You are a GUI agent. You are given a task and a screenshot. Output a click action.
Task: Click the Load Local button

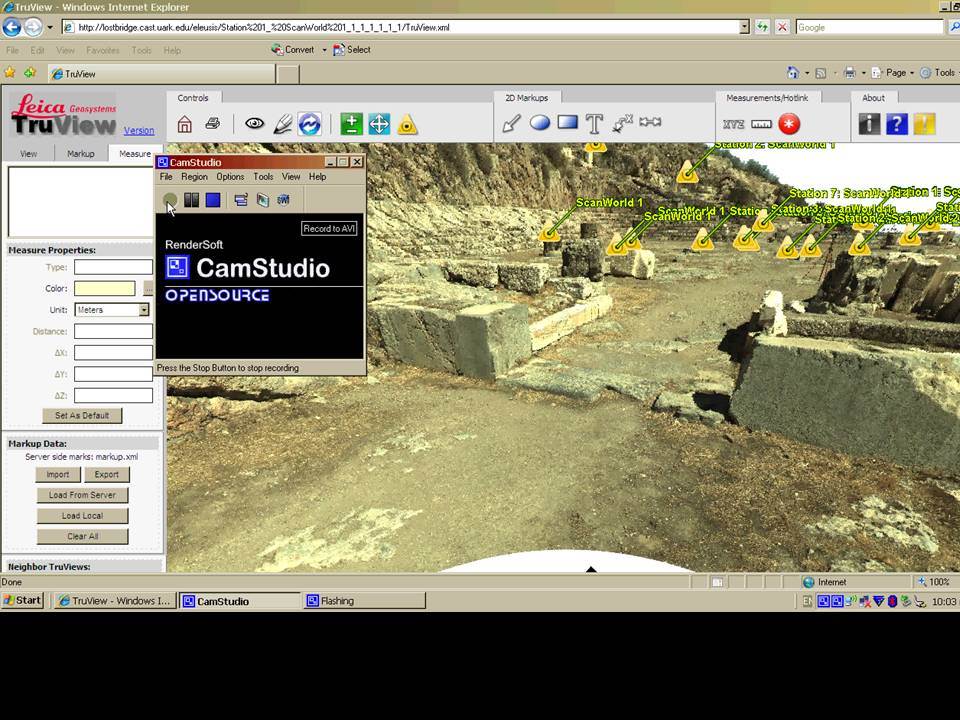(x=82, y=516)
